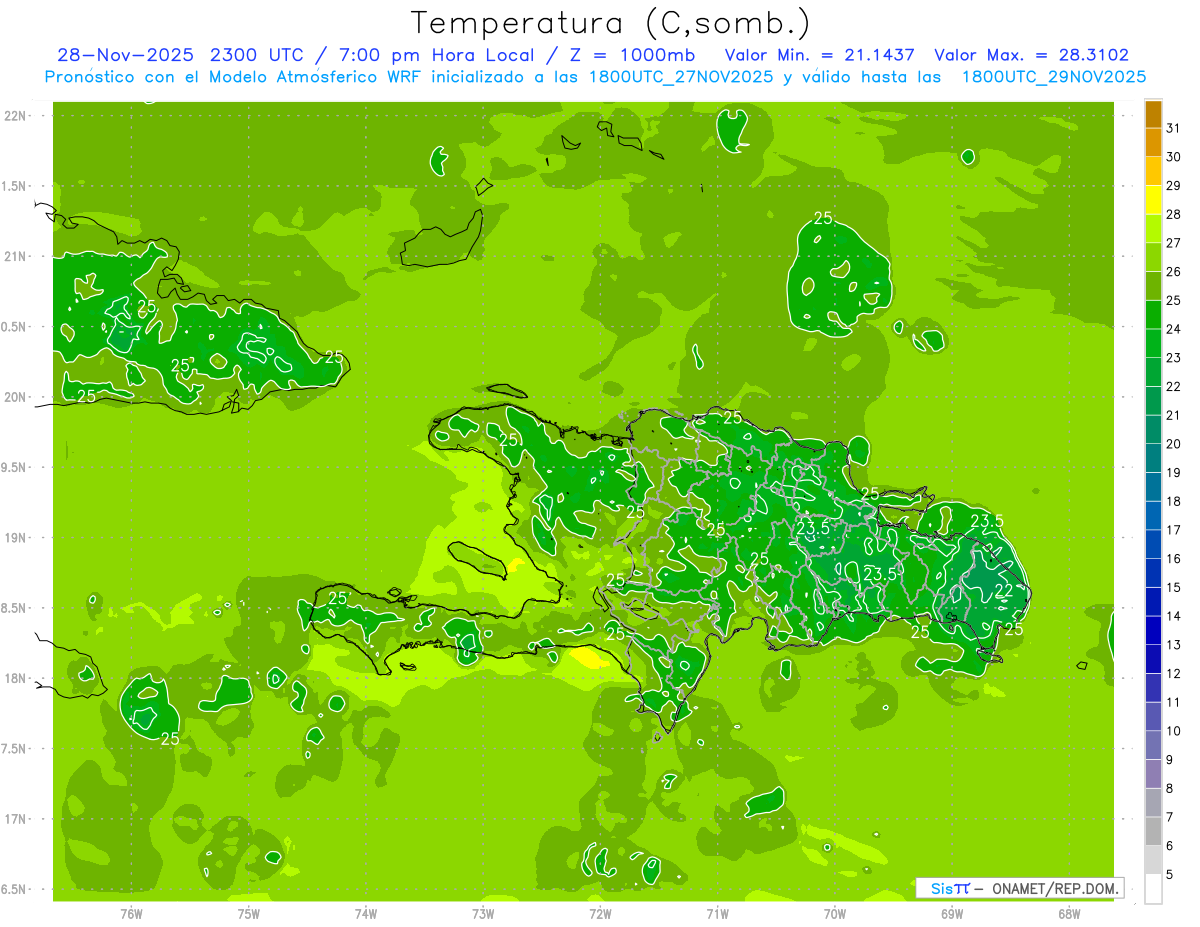Click the "27" value on color scale

tap(1174, 243)
